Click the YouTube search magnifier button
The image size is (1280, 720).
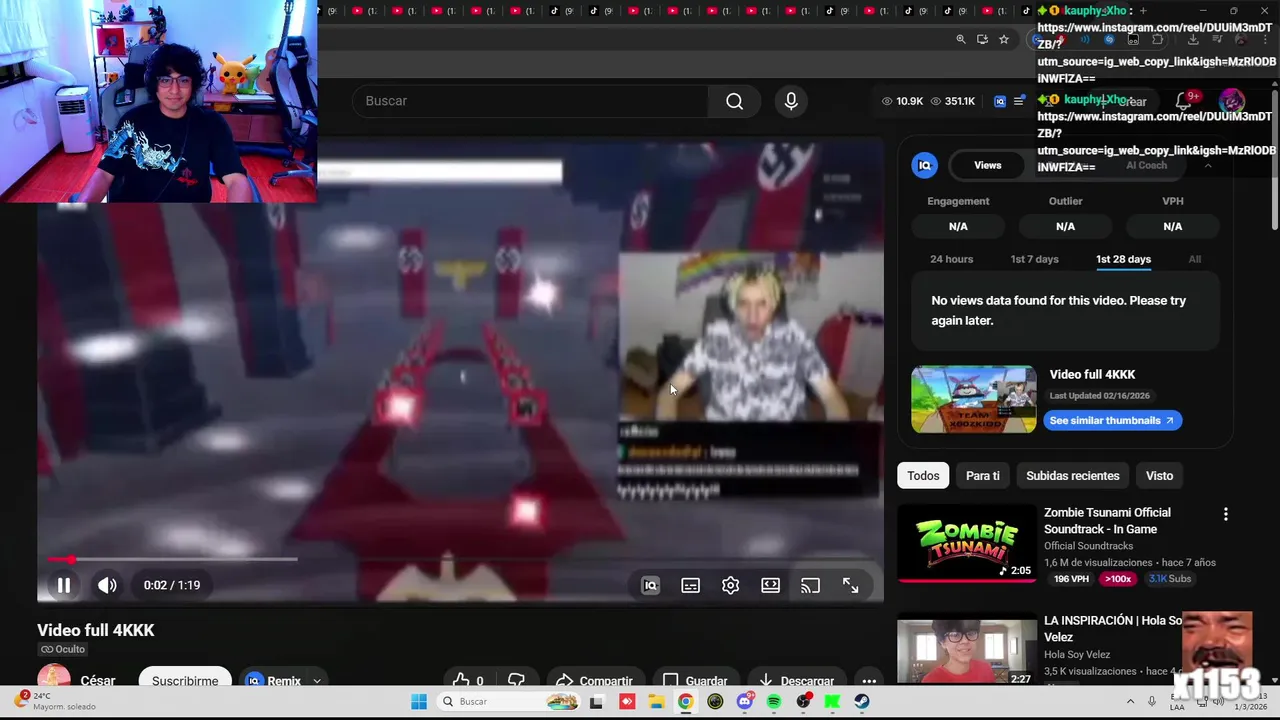click(735, 101)
